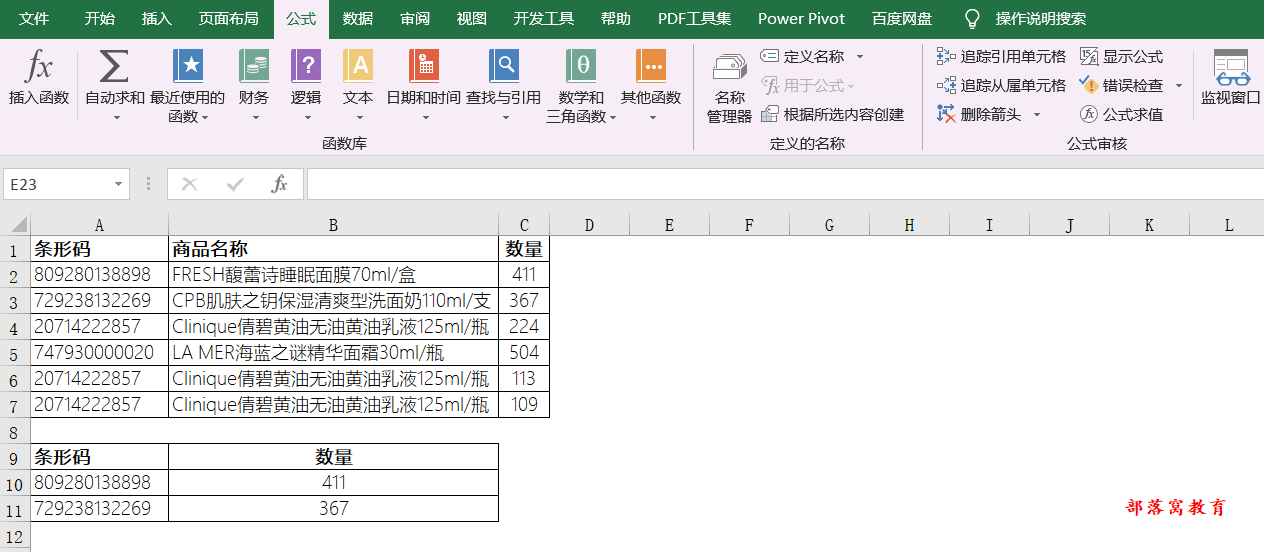Click Remove Arrows (删除箭头)

(979, 115)
